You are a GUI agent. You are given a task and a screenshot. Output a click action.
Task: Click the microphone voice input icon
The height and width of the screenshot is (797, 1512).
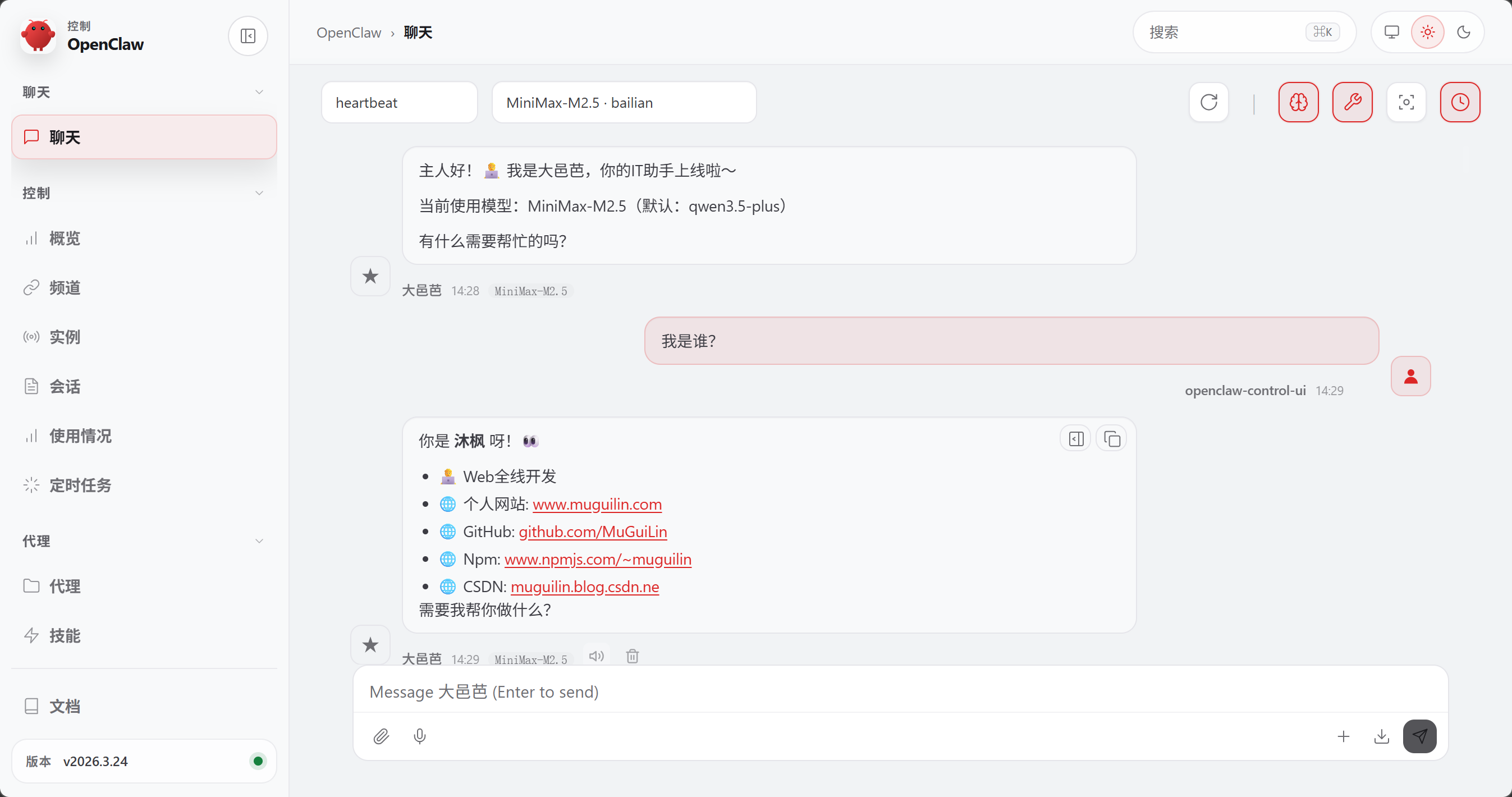coord(420,736)
